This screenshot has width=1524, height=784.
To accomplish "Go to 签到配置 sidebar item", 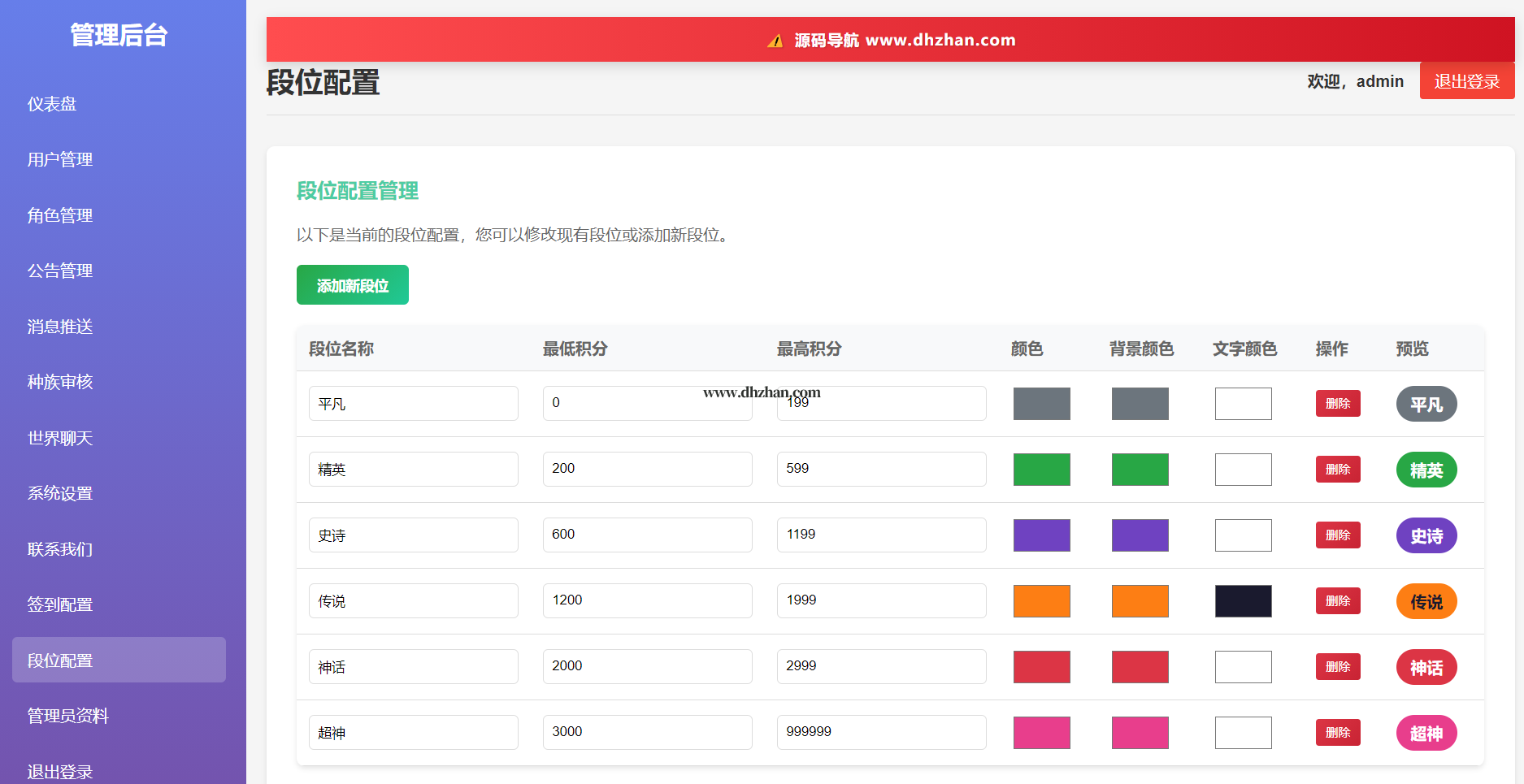I will [x=60, y=604].
